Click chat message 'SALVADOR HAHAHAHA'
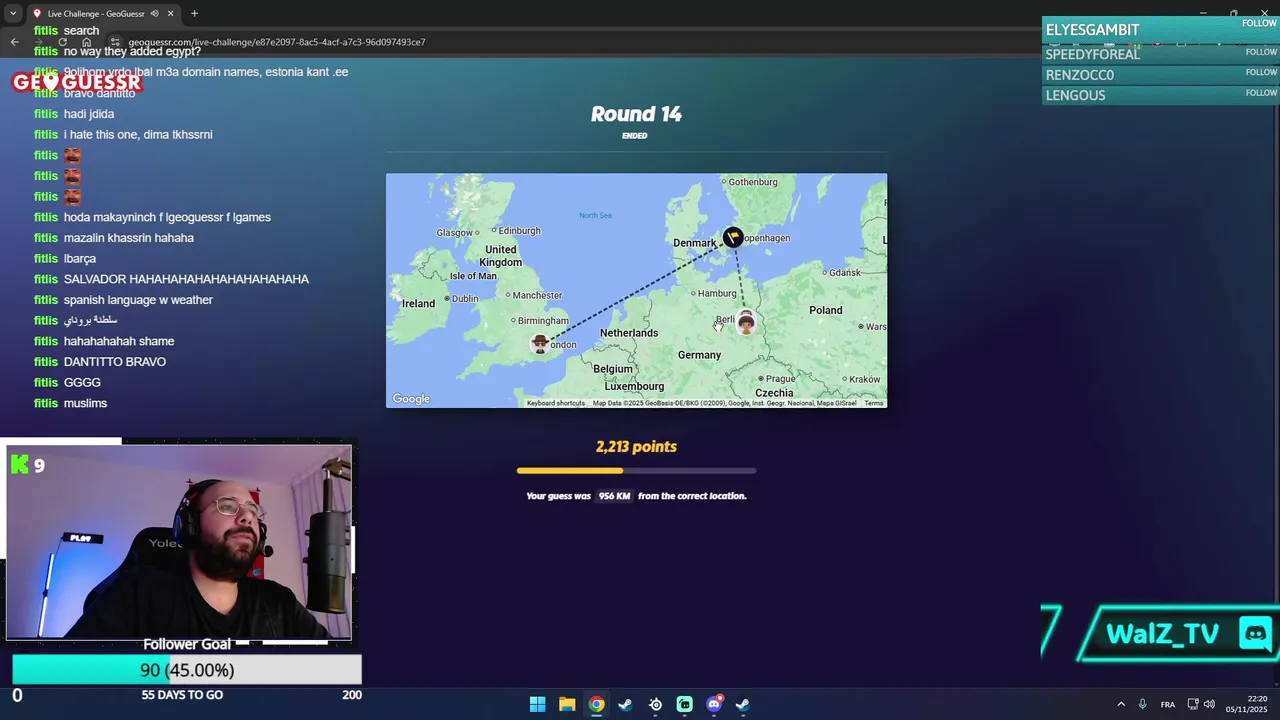This screenshot has height=720, width=1280. [x=186, y=279]
